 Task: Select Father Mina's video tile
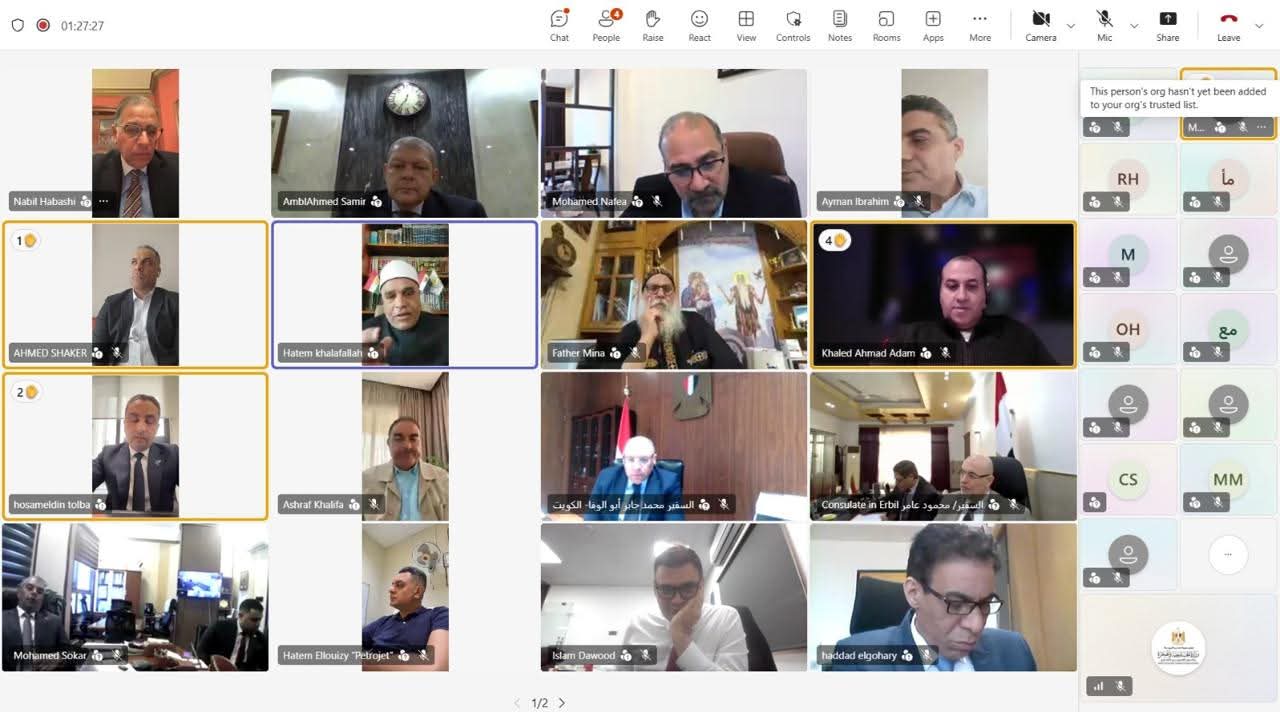(673, 295)
